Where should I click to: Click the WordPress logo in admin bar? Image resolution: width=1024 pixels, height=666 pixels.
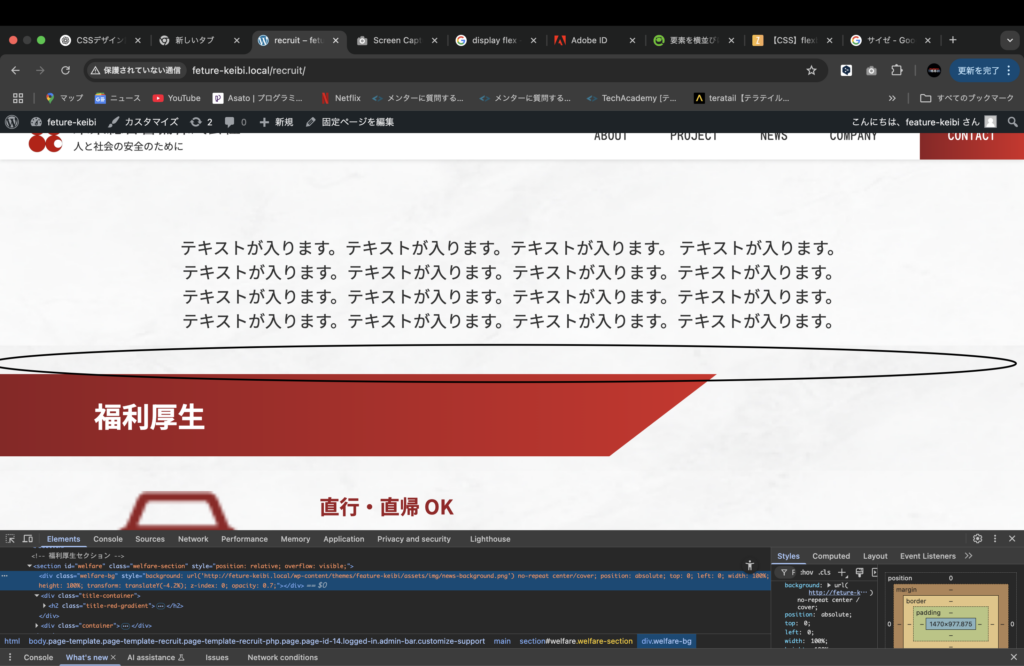[x=12, y=122]
